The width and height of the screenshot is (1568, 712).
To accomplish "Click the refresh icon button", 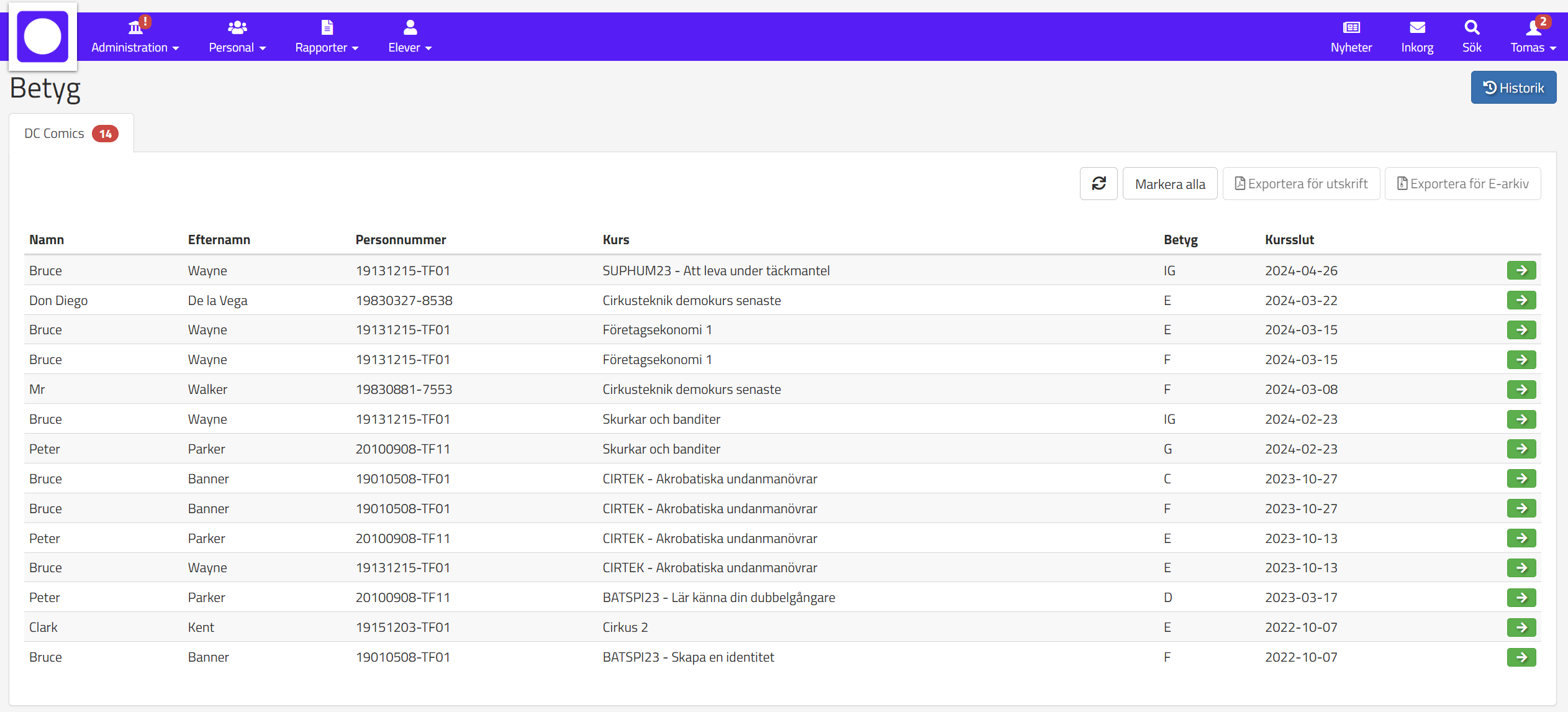I will (1098, 184).
